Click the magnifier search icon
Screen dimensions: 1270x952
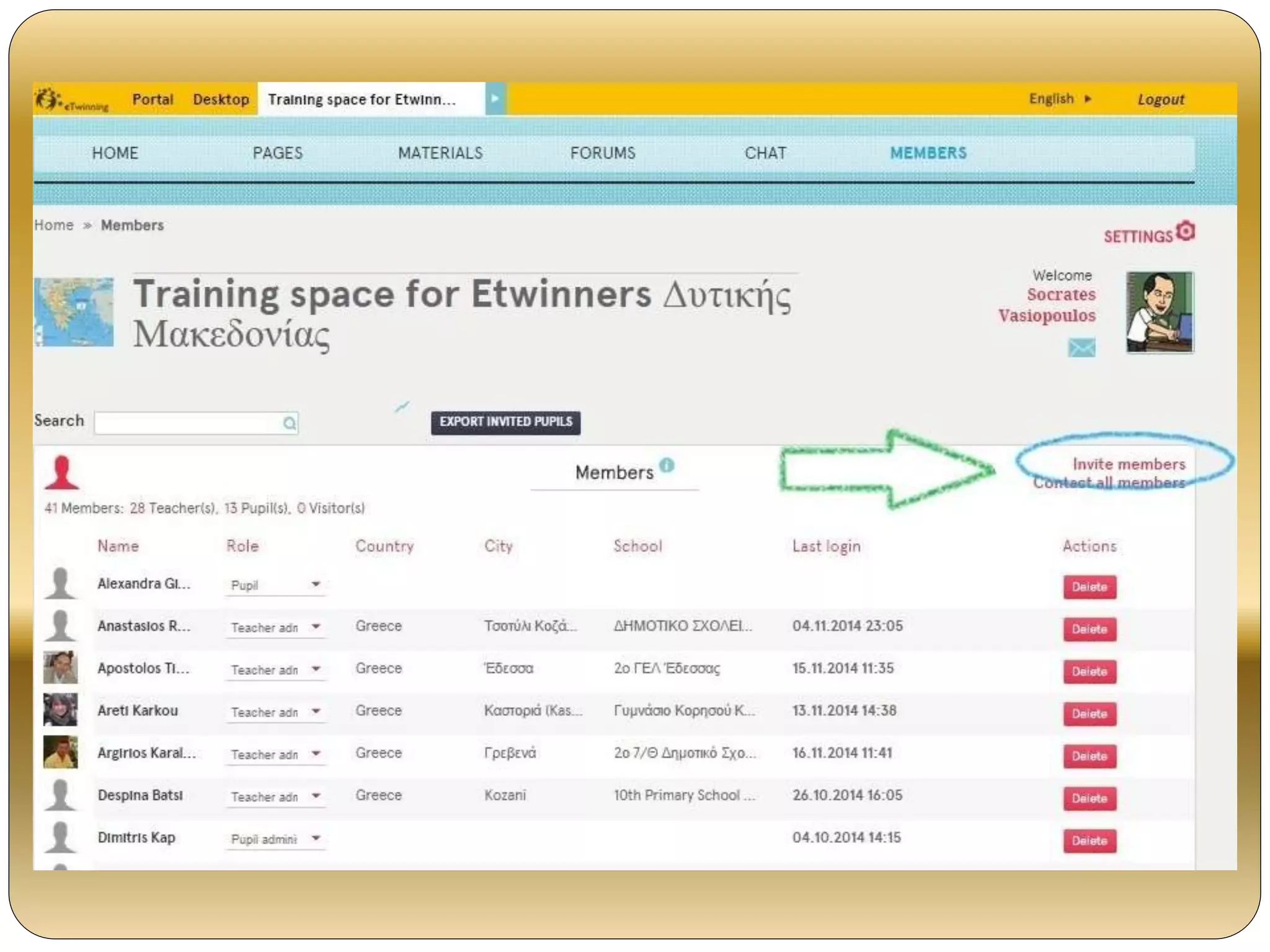pyautogui.click(x=289, y=423)
